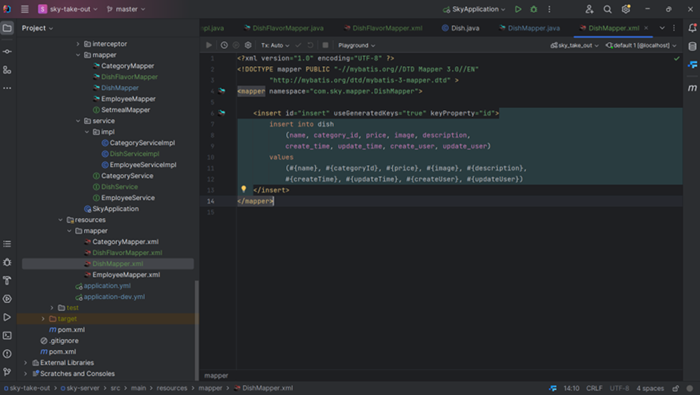
Task: Click the stop execution square icon
Action: 325,45
